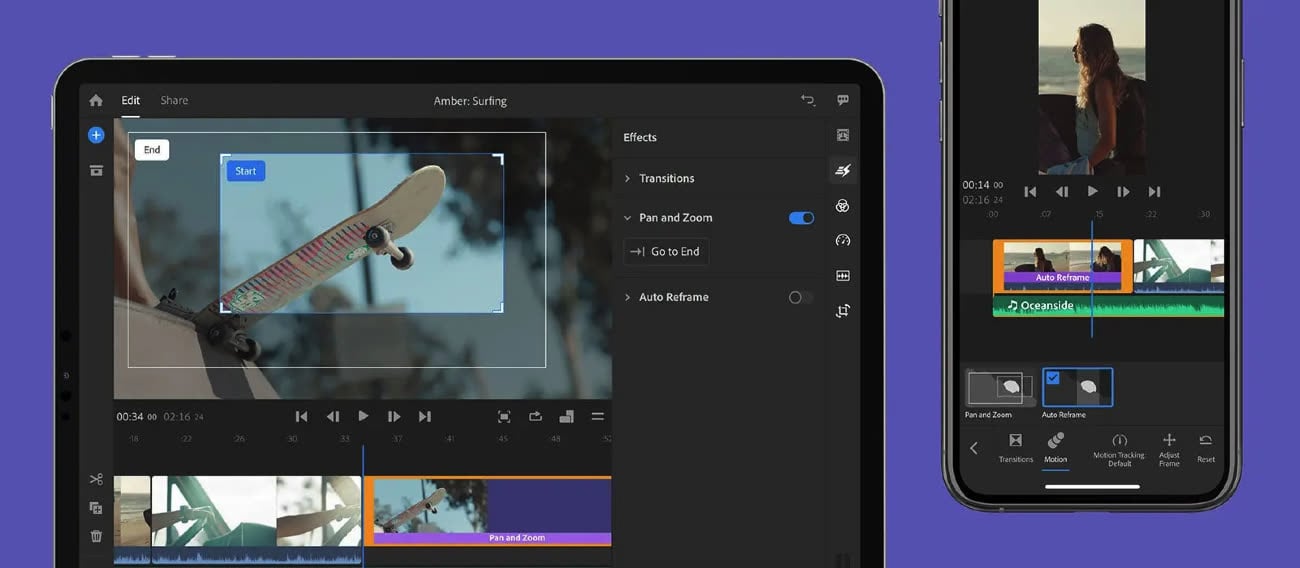Go back with phone's left chevron
The height and width of the screenshot is (568, 1300).
pyautogui.click(x=974, y=448)
